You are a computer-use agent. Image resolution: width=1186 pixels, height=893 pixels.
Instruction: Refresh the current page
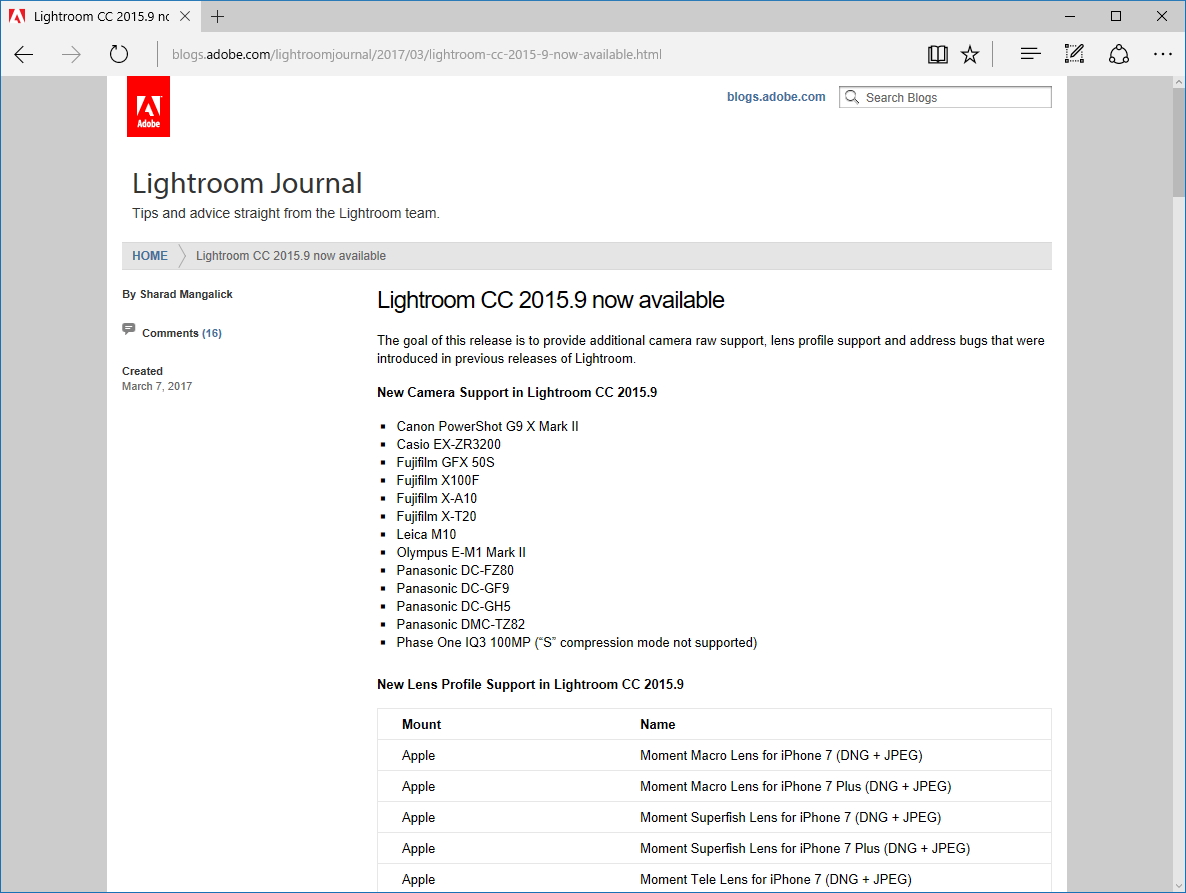pyautogui.click(x=119, y=54)
